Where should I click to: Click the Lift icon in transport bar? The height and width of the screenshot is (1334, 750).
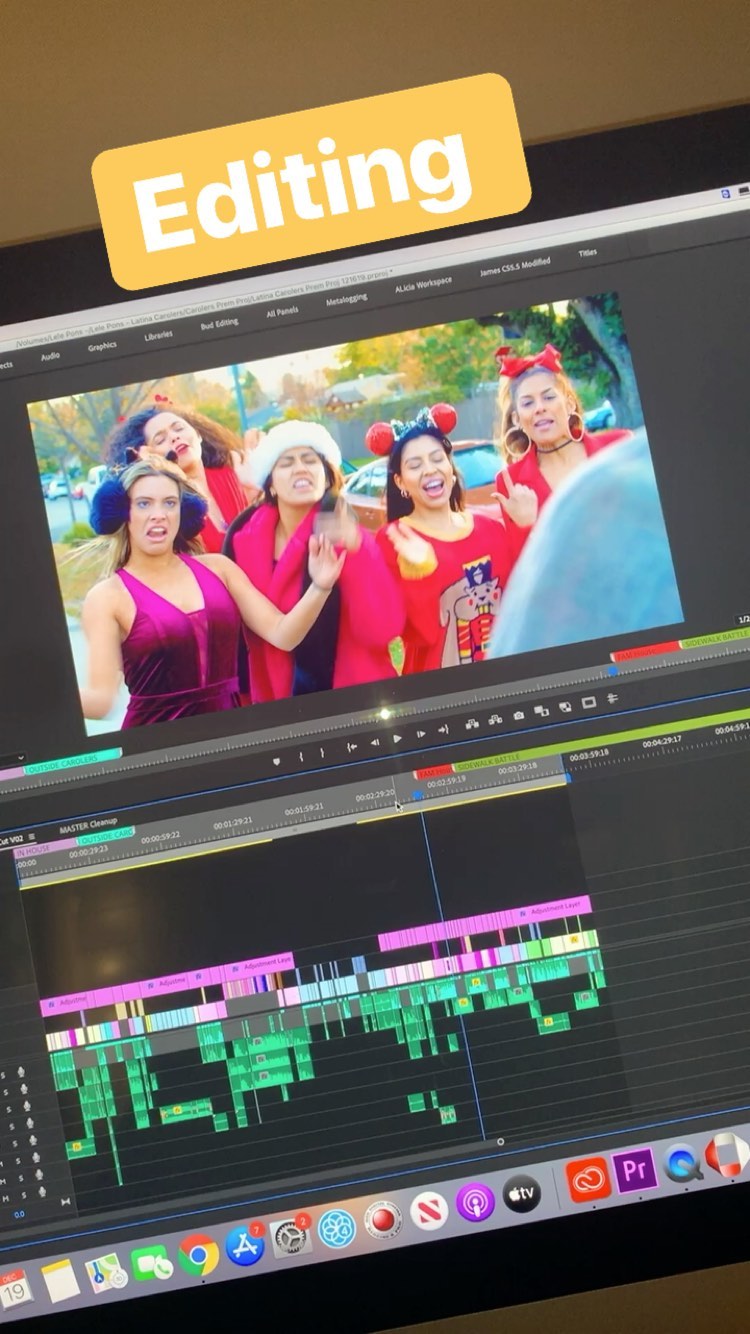472,724
